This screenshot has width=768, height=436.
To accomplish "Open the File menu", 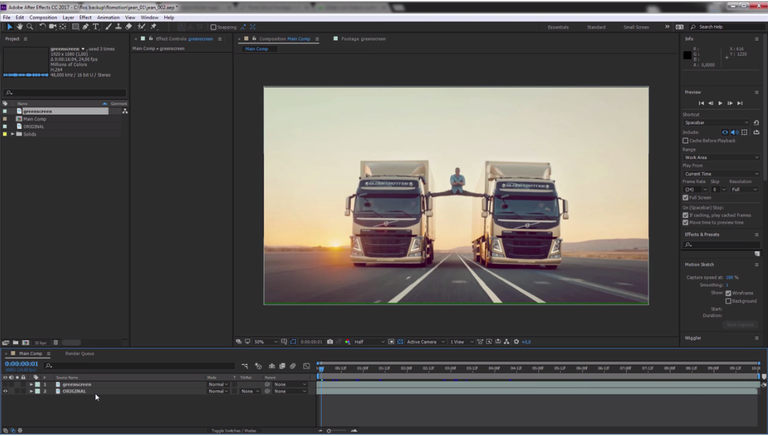I will click(6, 17).
